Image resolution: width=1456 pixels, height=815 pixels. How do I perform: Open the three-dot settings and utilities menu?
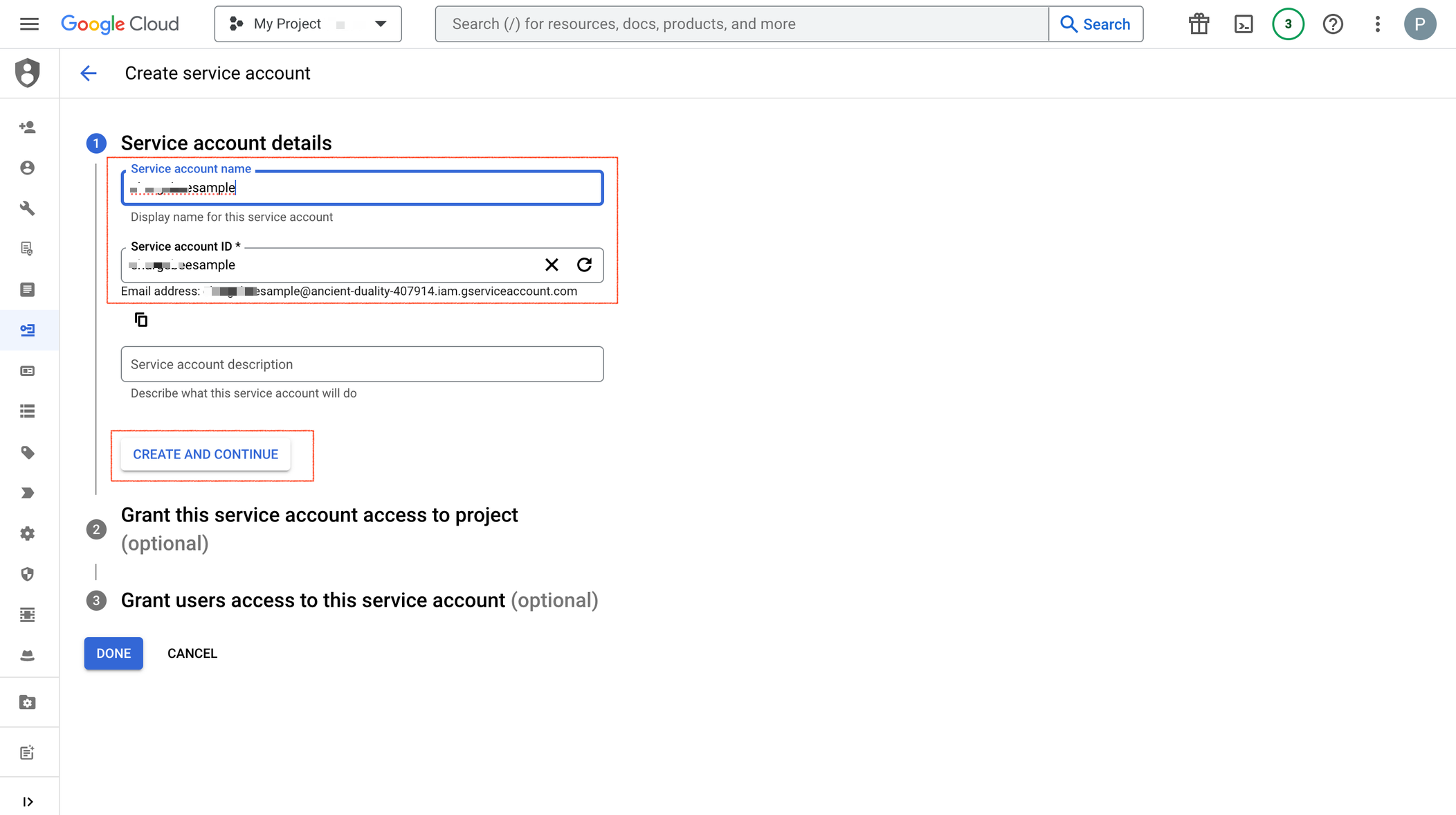(x=1377, y=24)
